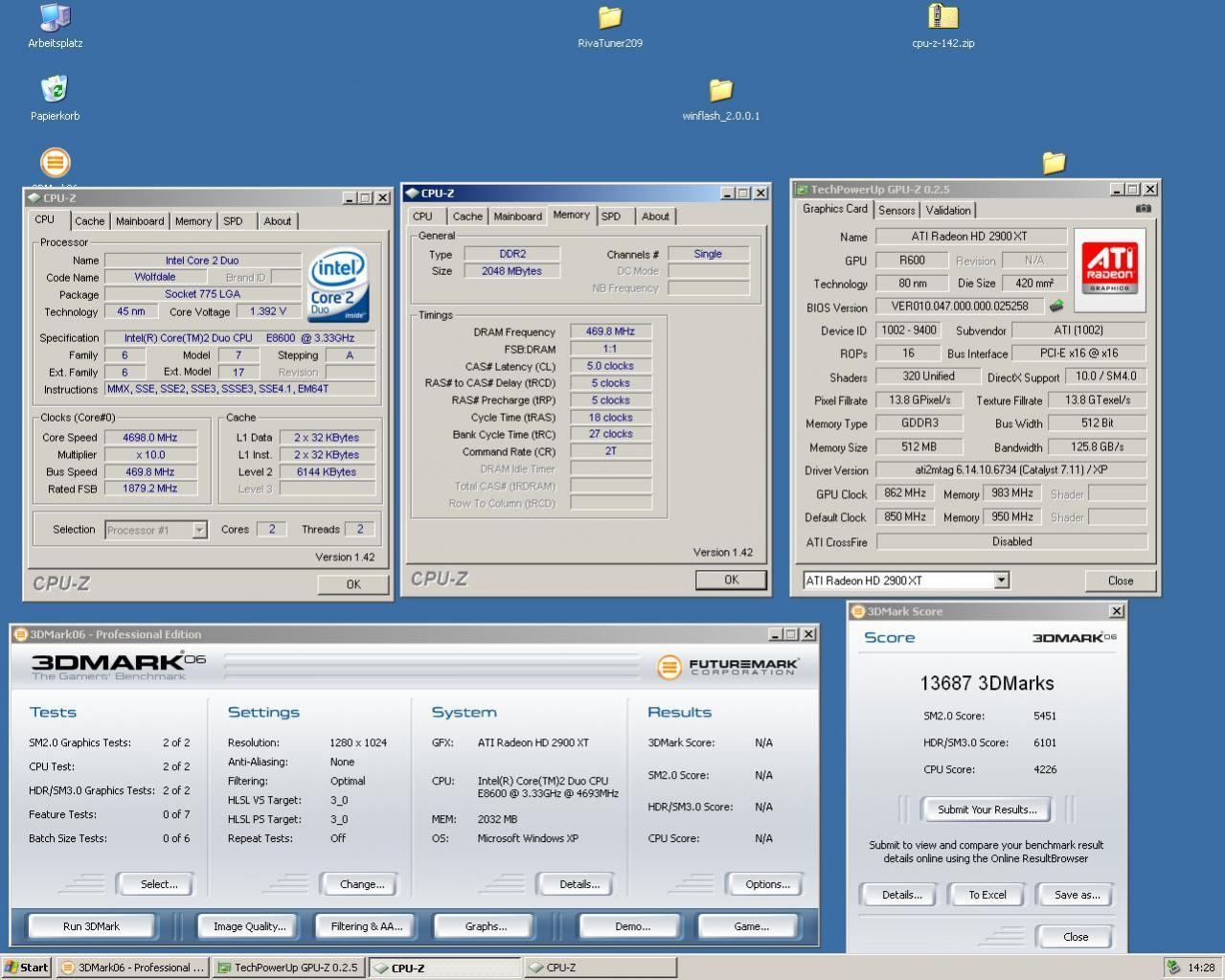Image resolution: width=1225 pixels, height=980 pixels.
Task: Click the Driver Version field in GPU-Z
Action: point(1011,470)
